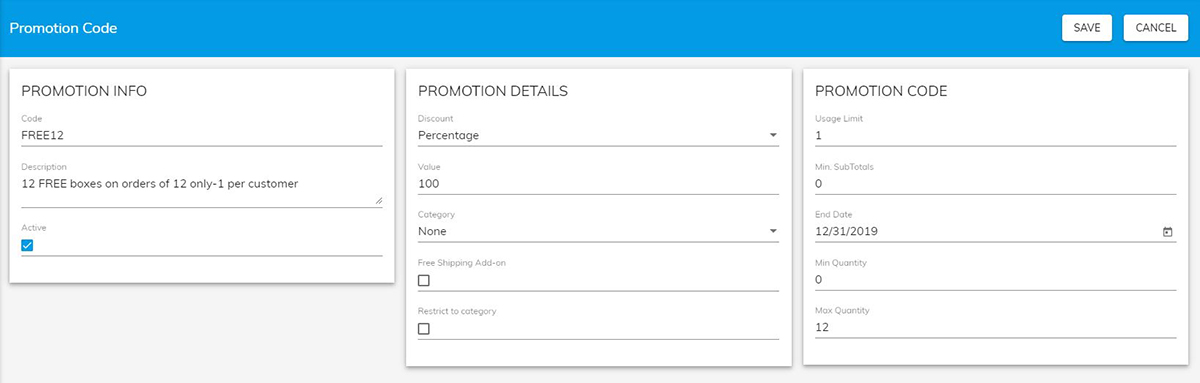Focus the Min. SubTotals input field
The image size is (1200, 383).
pos(995,183)
